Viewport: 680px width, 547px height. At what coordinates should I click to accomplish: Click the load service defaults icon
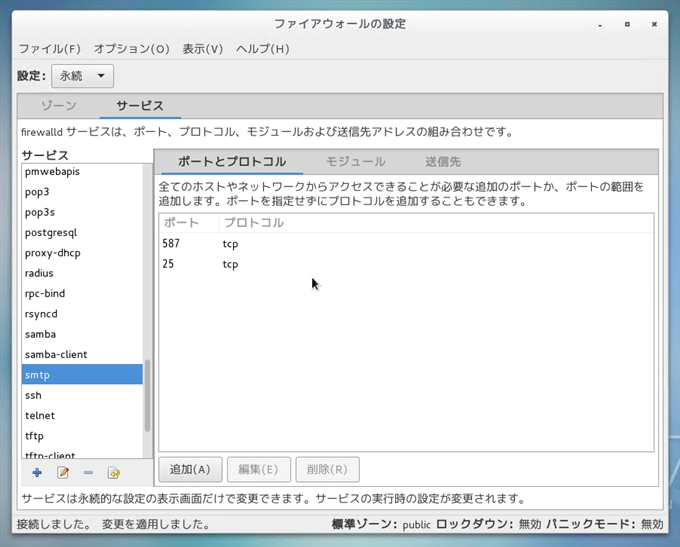coord(114,472)
